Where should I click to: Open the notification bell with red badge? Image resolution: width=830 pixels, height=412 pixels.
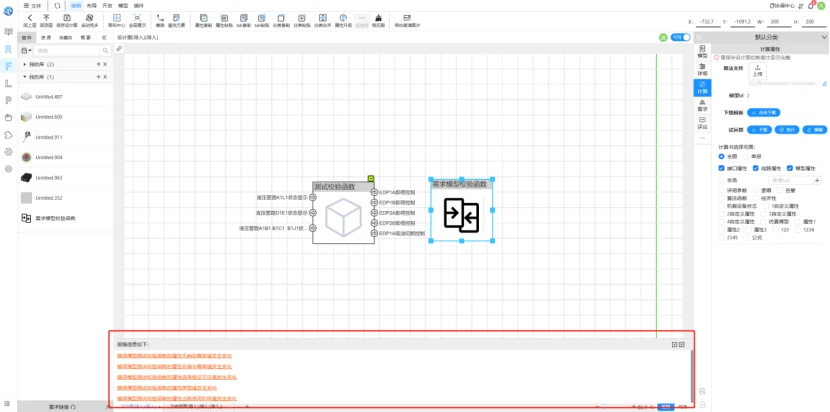coord(811,5)
